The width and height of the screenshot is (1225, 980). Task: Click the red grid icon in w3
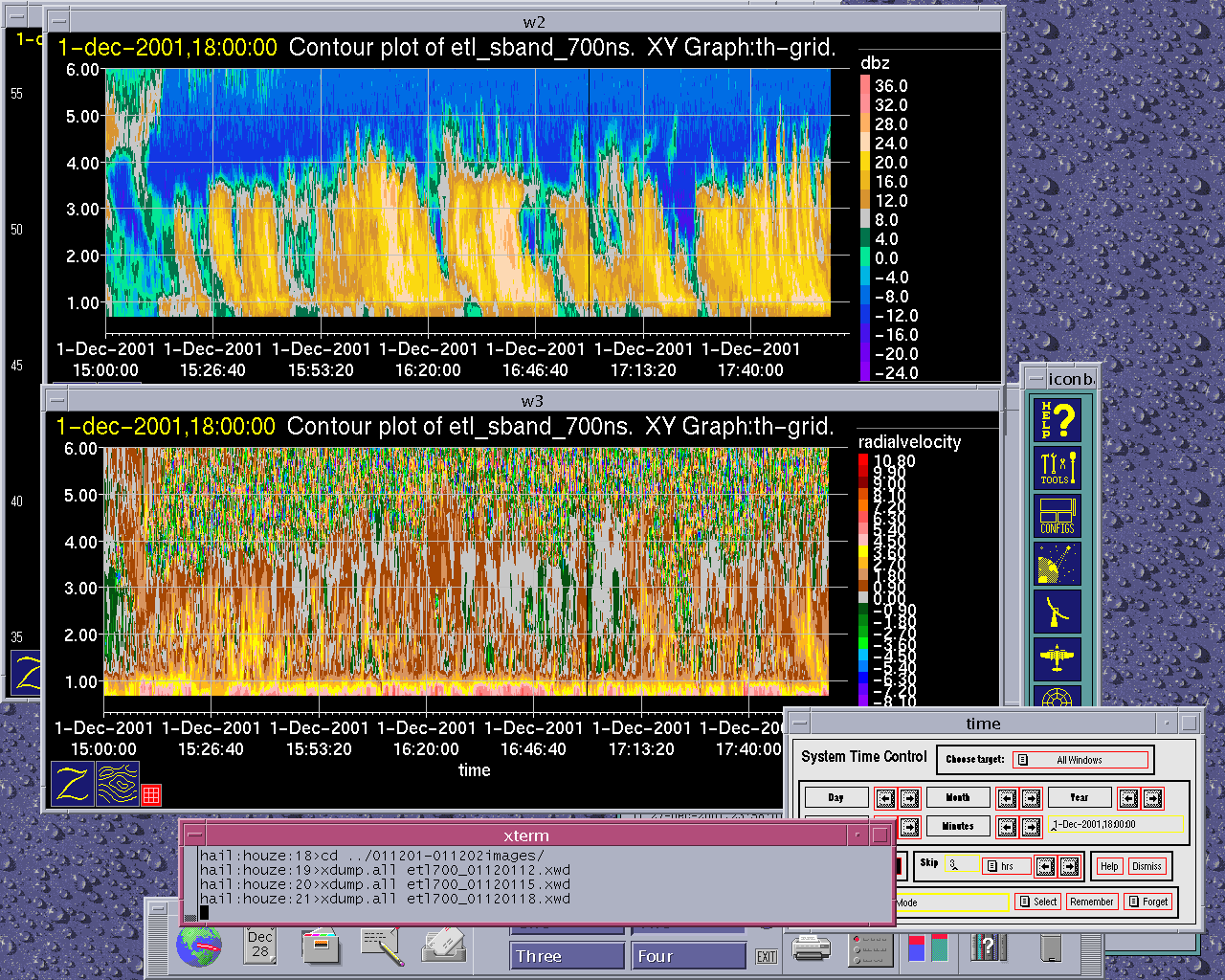click(151, 794)
